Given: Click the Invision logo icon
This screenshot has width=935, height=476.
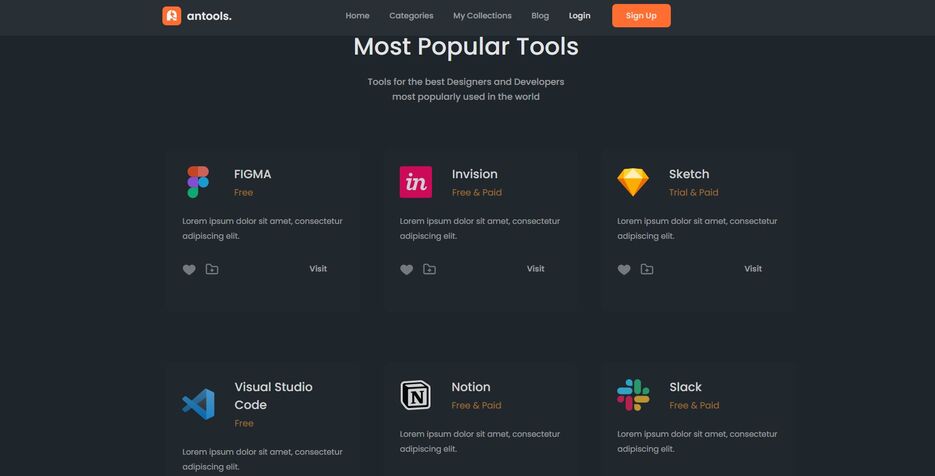Looking at the screenshot, I should [x=416, y=182].
